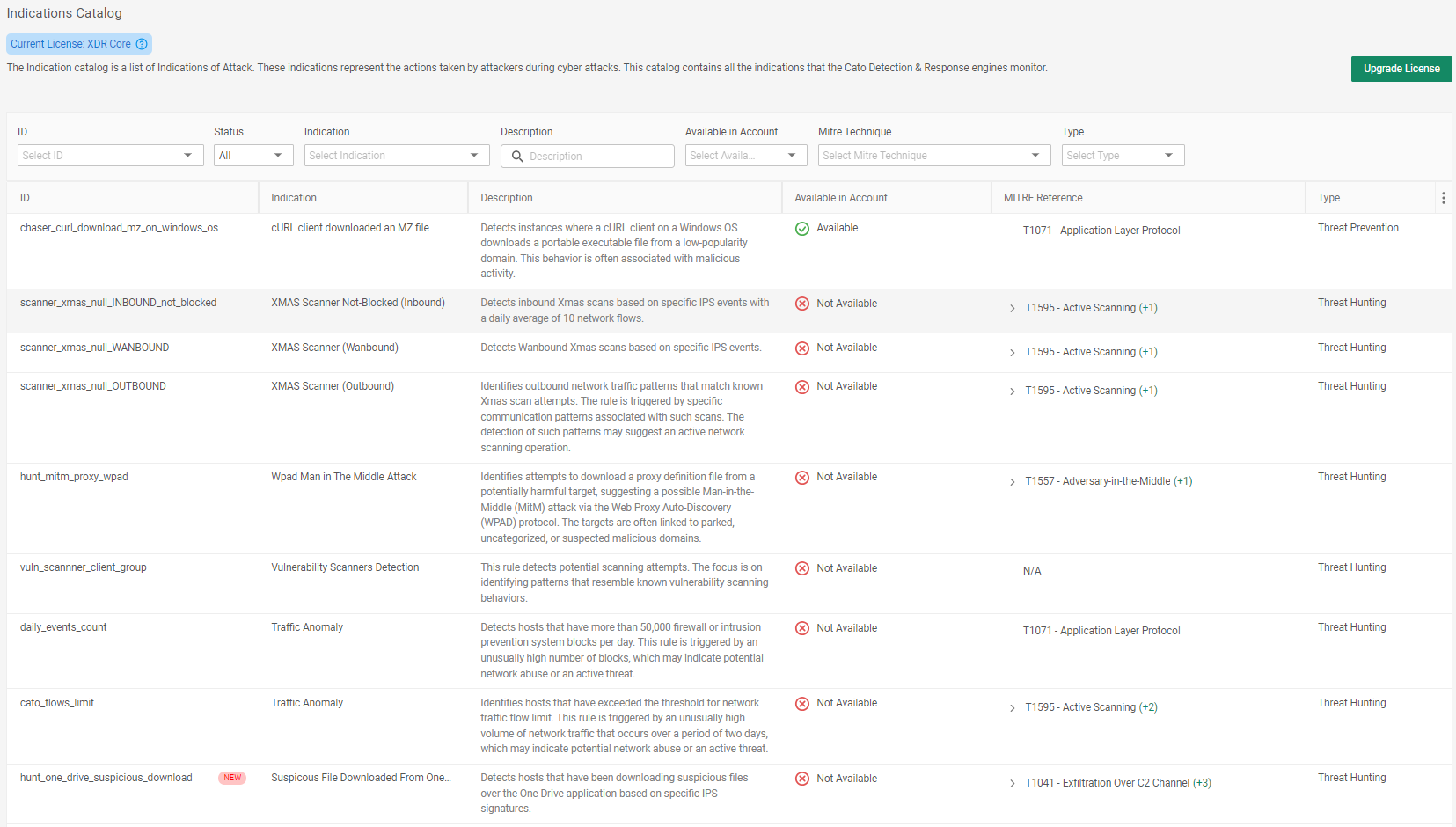Click the Upgrade License button

point(1401,69)
